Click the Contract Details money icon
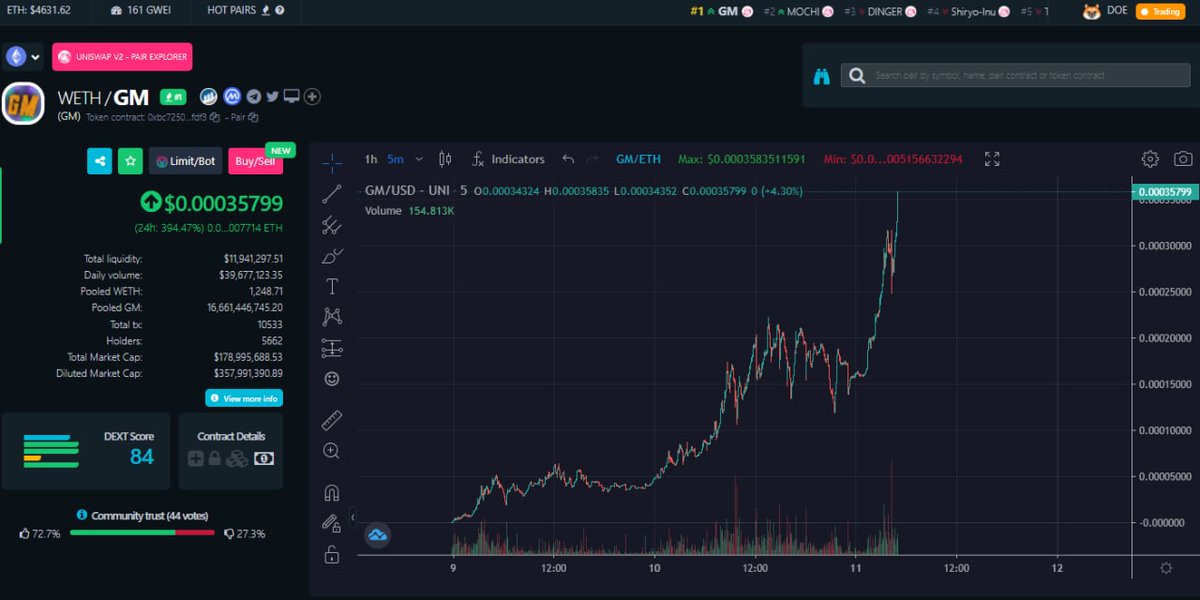Screen dimensions: 1200x600 [x=263, y=458]
